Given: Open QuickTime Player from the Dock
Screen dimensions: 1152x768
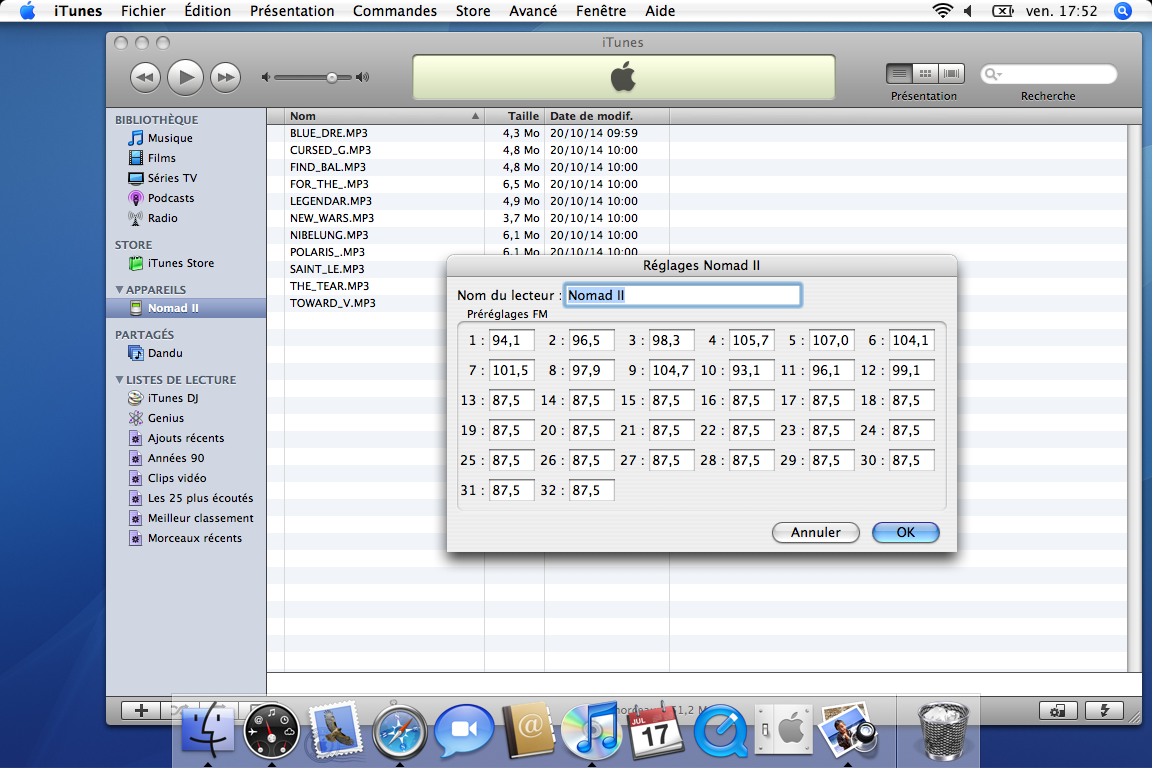Looking at the screenshot, I should pos(721,731).
